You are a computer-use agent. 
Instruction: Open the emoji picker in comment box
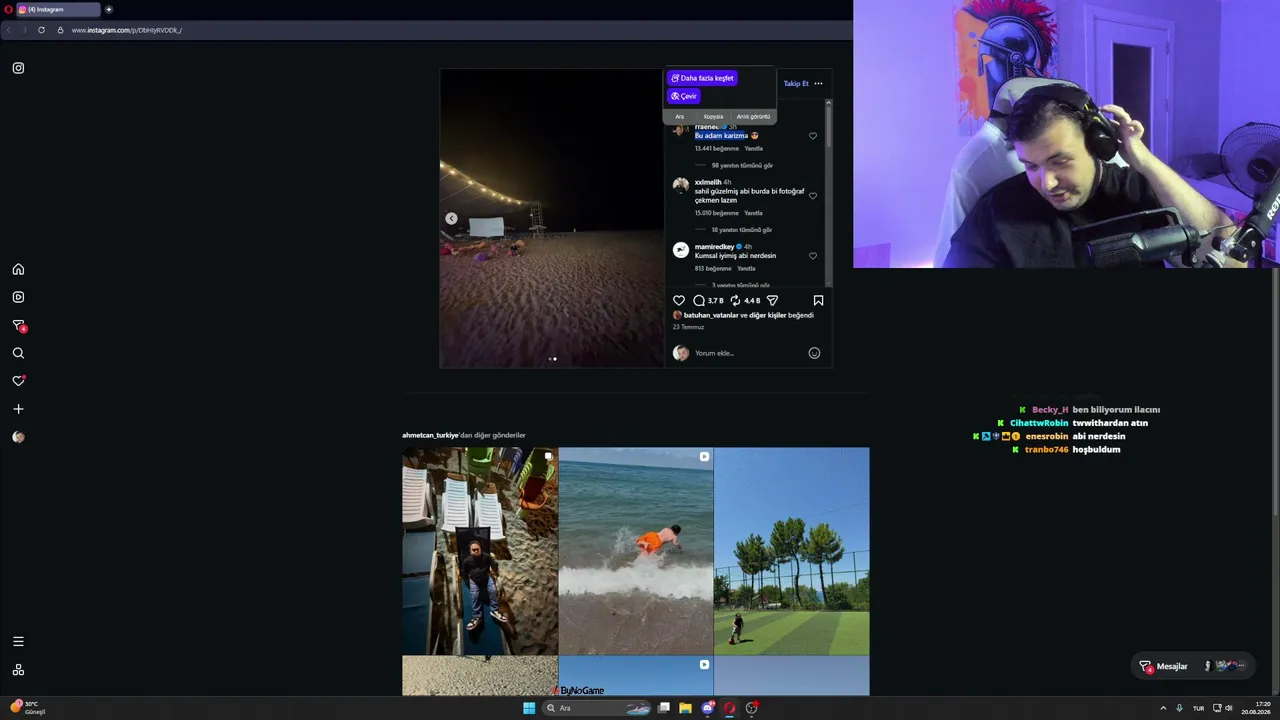[814, 353]
